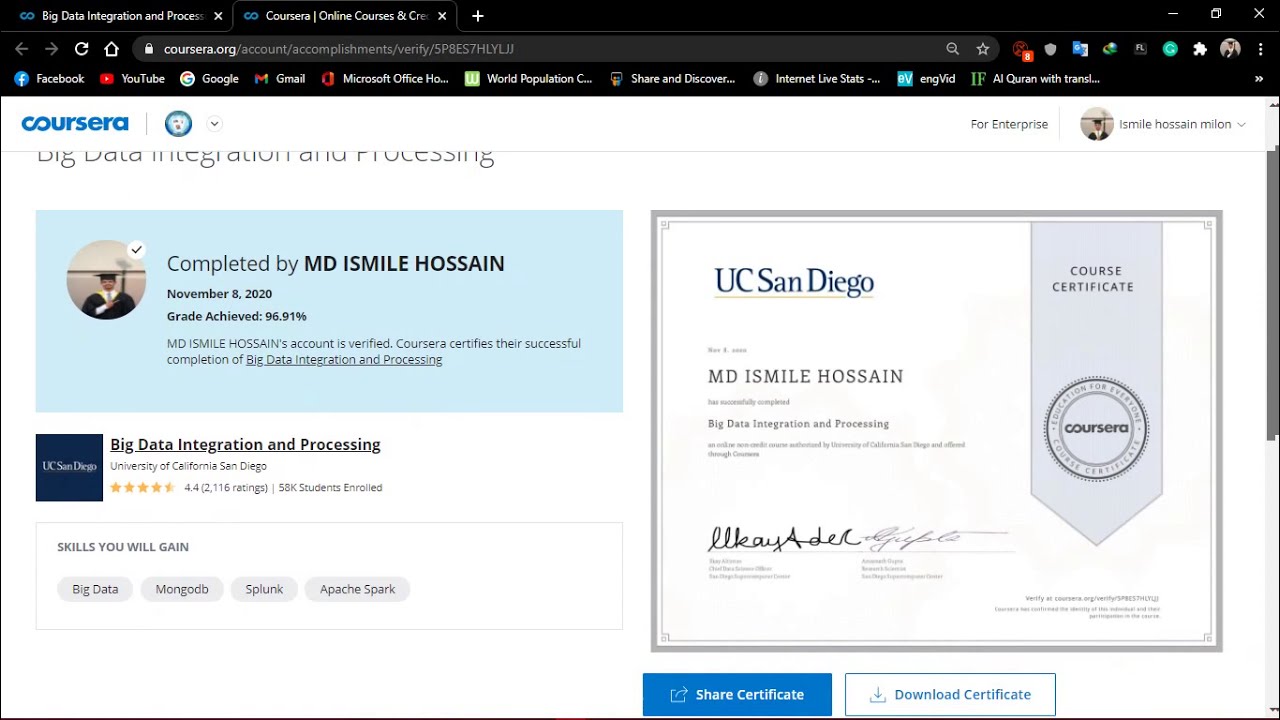The height and width of the screenshot is (720, 1280).
Task: Open the Extensions puzzle-piece menu
Action: click(1200, 48)
